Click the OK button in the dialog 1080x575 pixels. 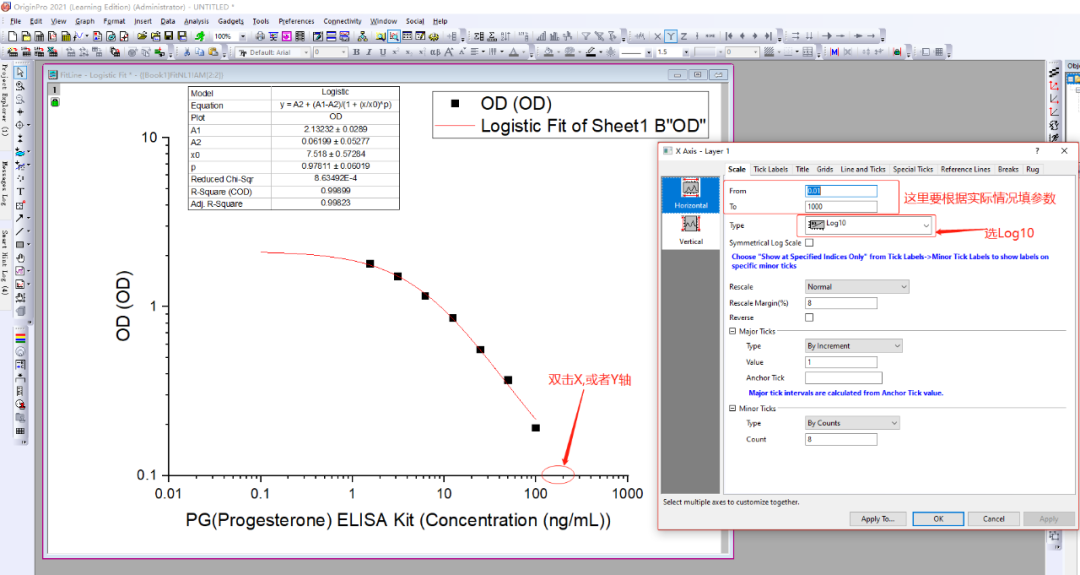[x=938, y=519]
